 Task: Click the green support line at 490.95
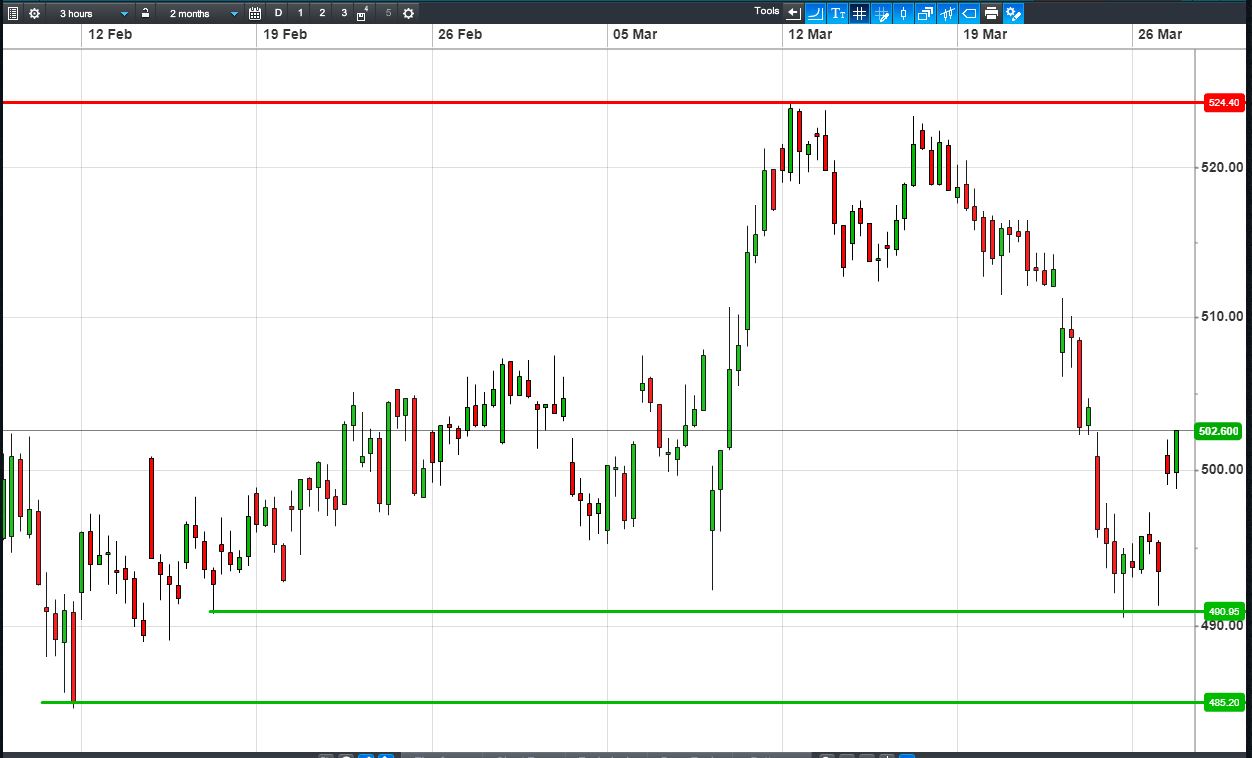tap(706, 611)
